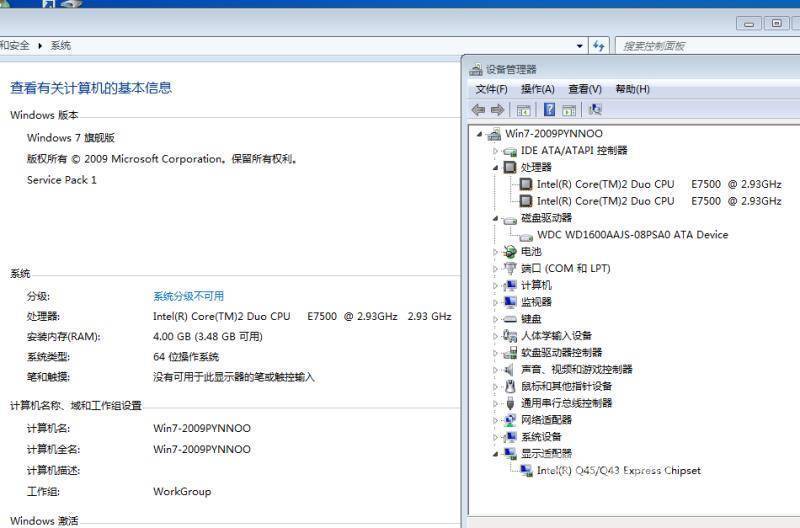Open the 操作(A) menu
The image size is (800, 528).
(538, 89)
